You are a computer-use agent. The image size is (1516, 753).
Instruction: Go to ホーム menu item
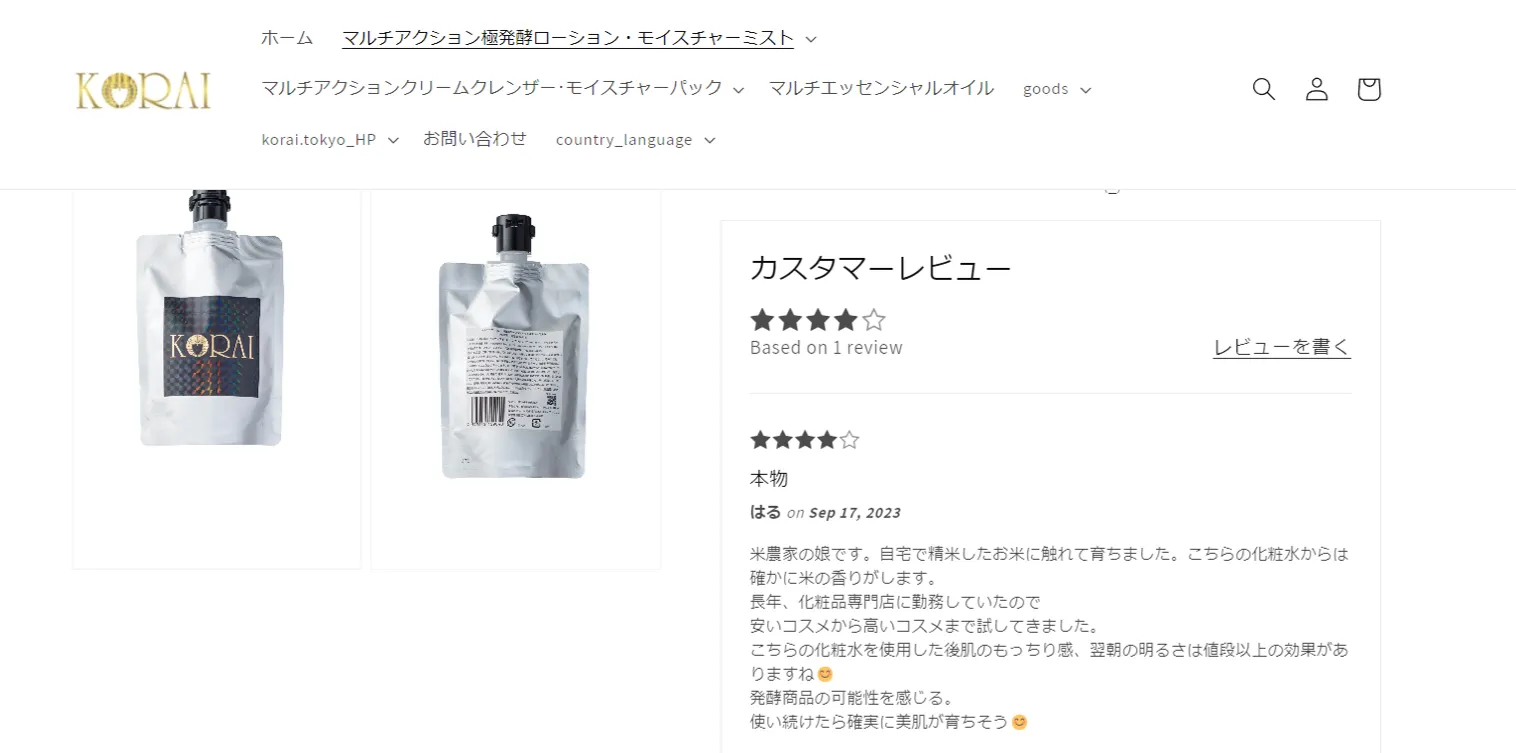pyautogui.click(x=287, y=38)
